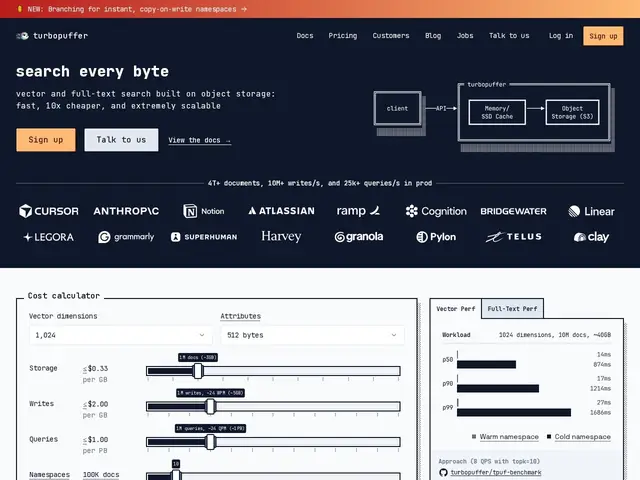The height and width of the screenshot is (480, 640).
Task: Click the Atlassian customer logo
Action: coord(281,211)
